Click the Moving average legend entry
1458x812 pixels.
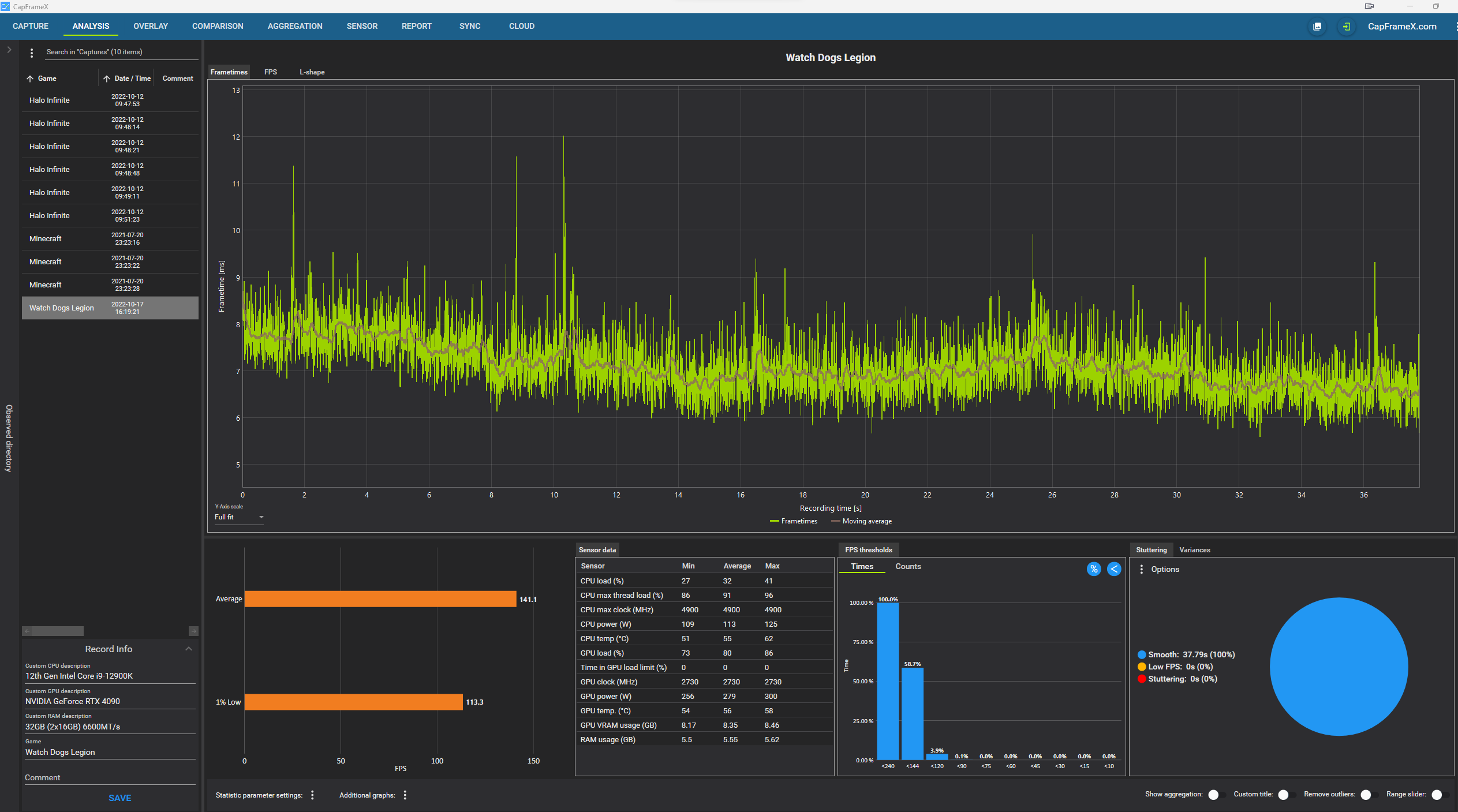point(861,521)
